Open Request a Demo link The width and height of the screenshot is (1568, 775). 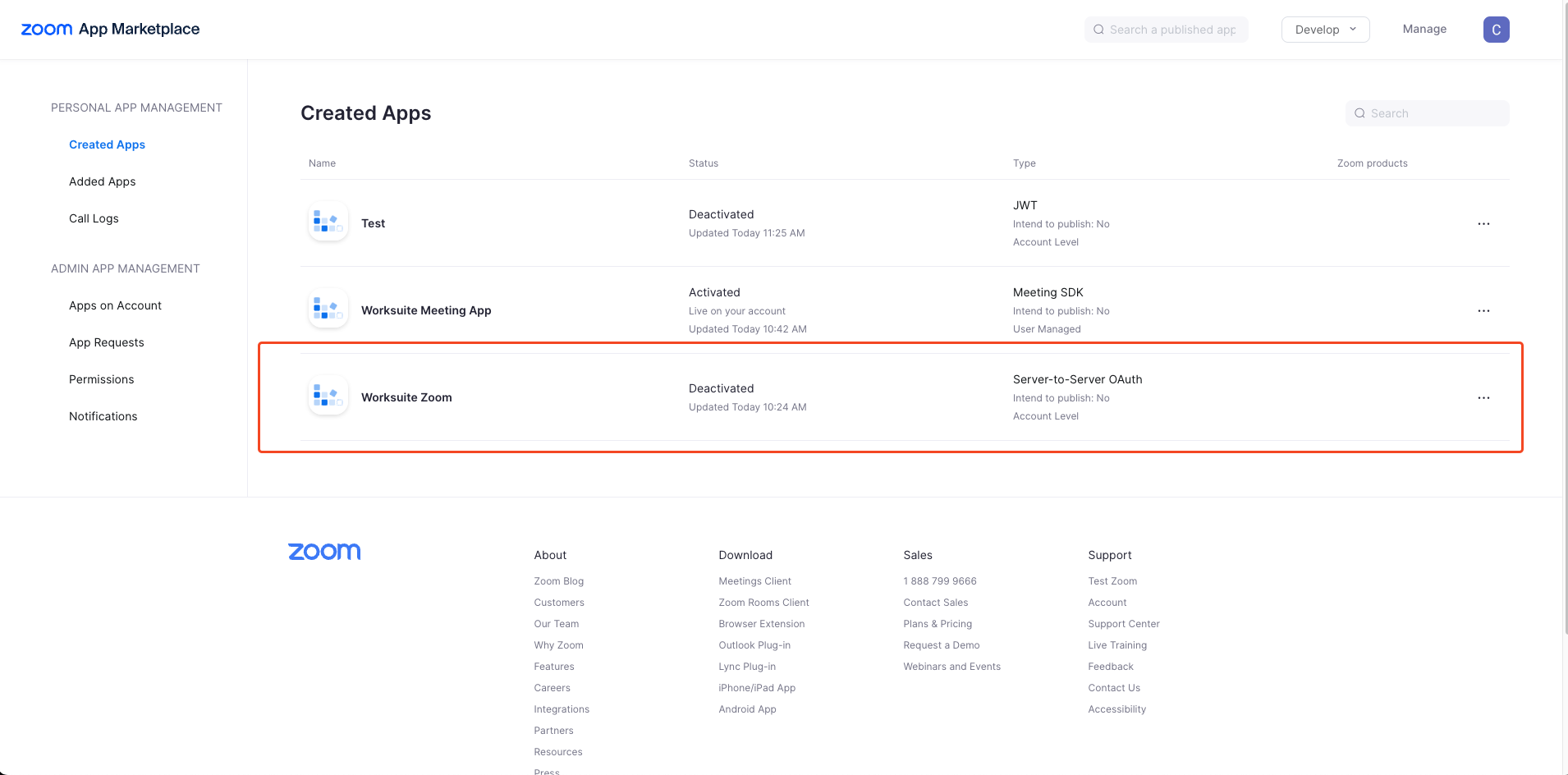click(x=941, y=645)
